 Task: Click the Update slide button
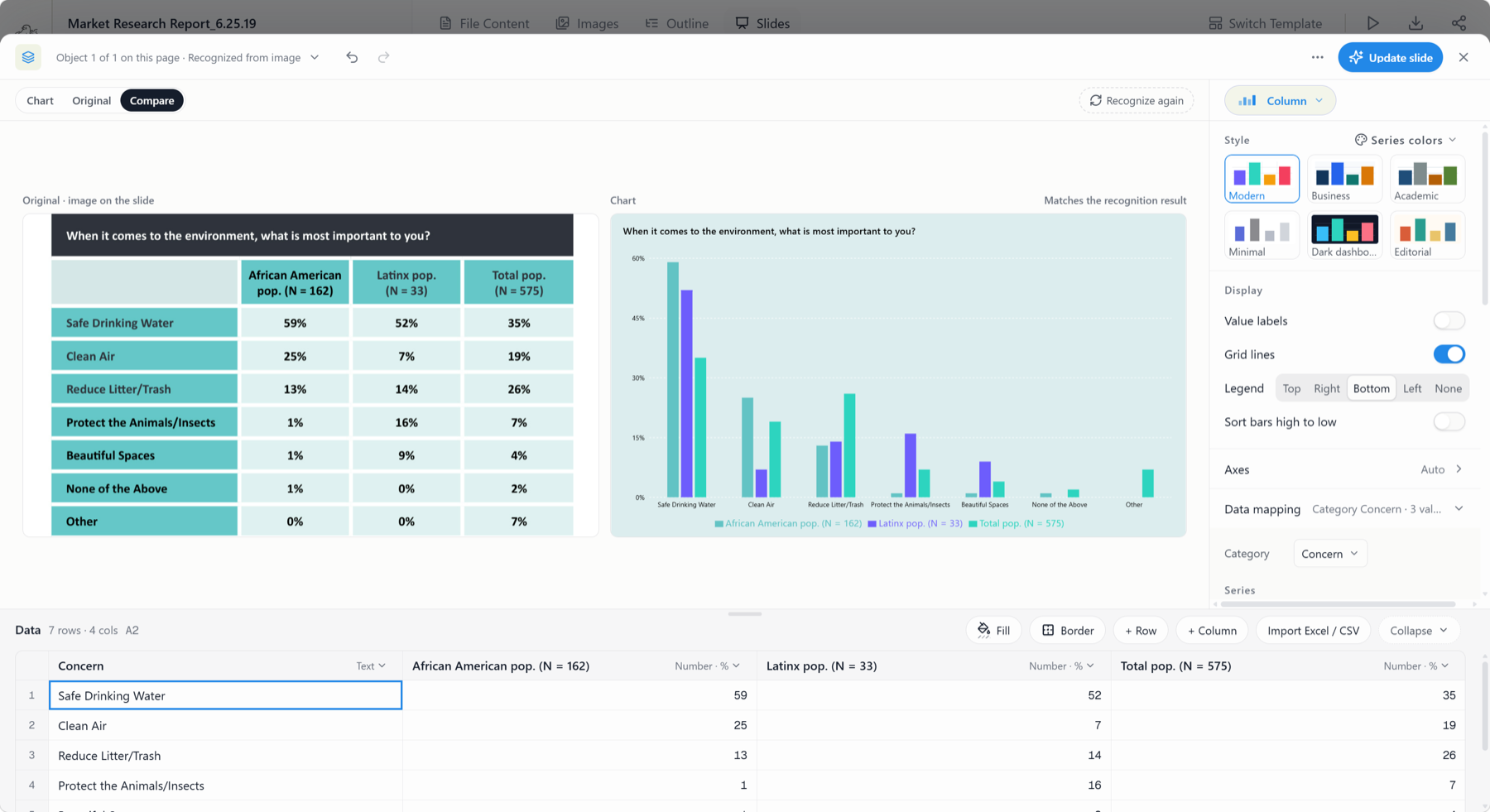click(1390, 57)
